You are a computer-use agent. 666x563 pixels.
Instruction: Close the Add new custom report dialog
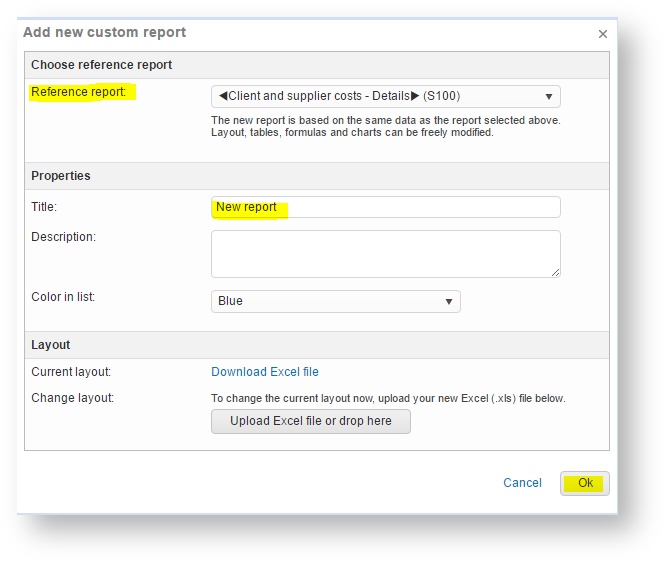point(602,34)
